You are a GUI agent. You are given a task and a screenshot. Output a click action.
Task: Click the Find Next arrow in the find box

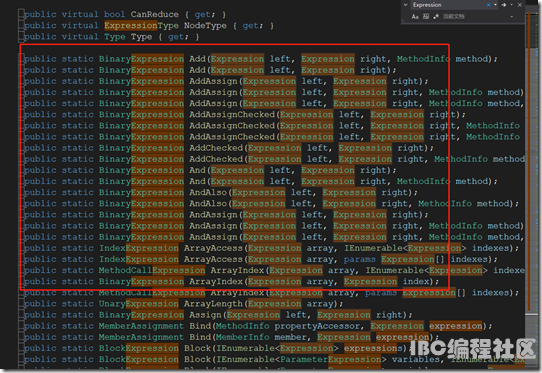(504, 5)
